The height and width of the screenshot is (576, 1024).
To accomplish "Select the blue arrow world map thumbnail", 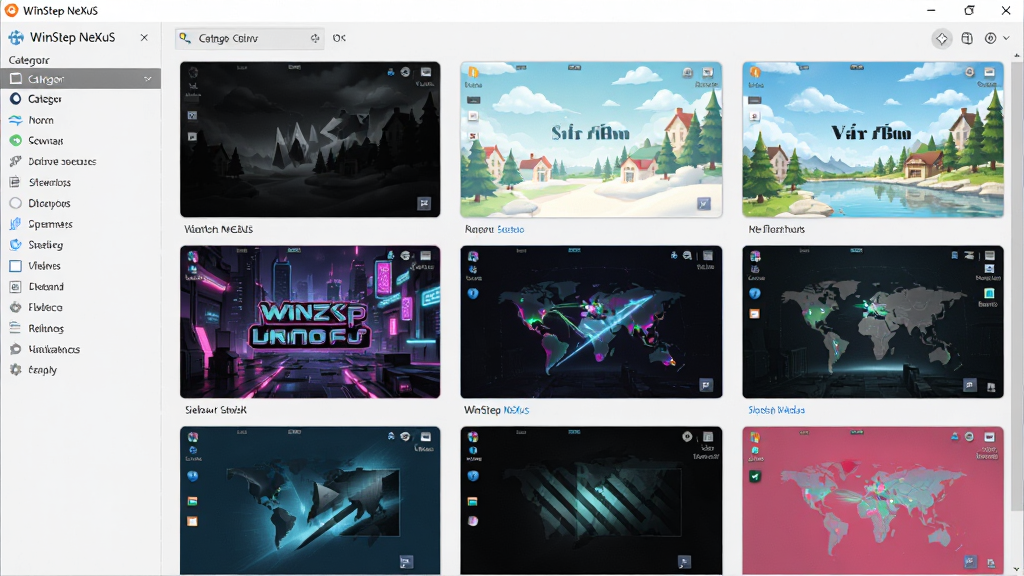I will tap(310, 501).
